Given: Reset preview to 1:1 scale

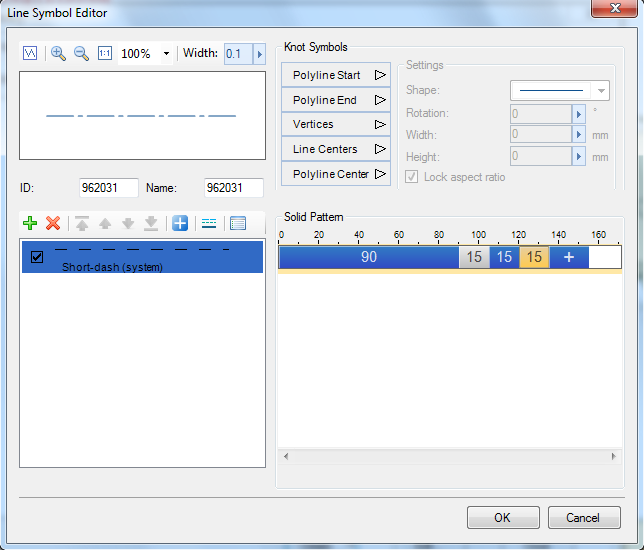Looking at the screenshot, I should coord(105,53).
